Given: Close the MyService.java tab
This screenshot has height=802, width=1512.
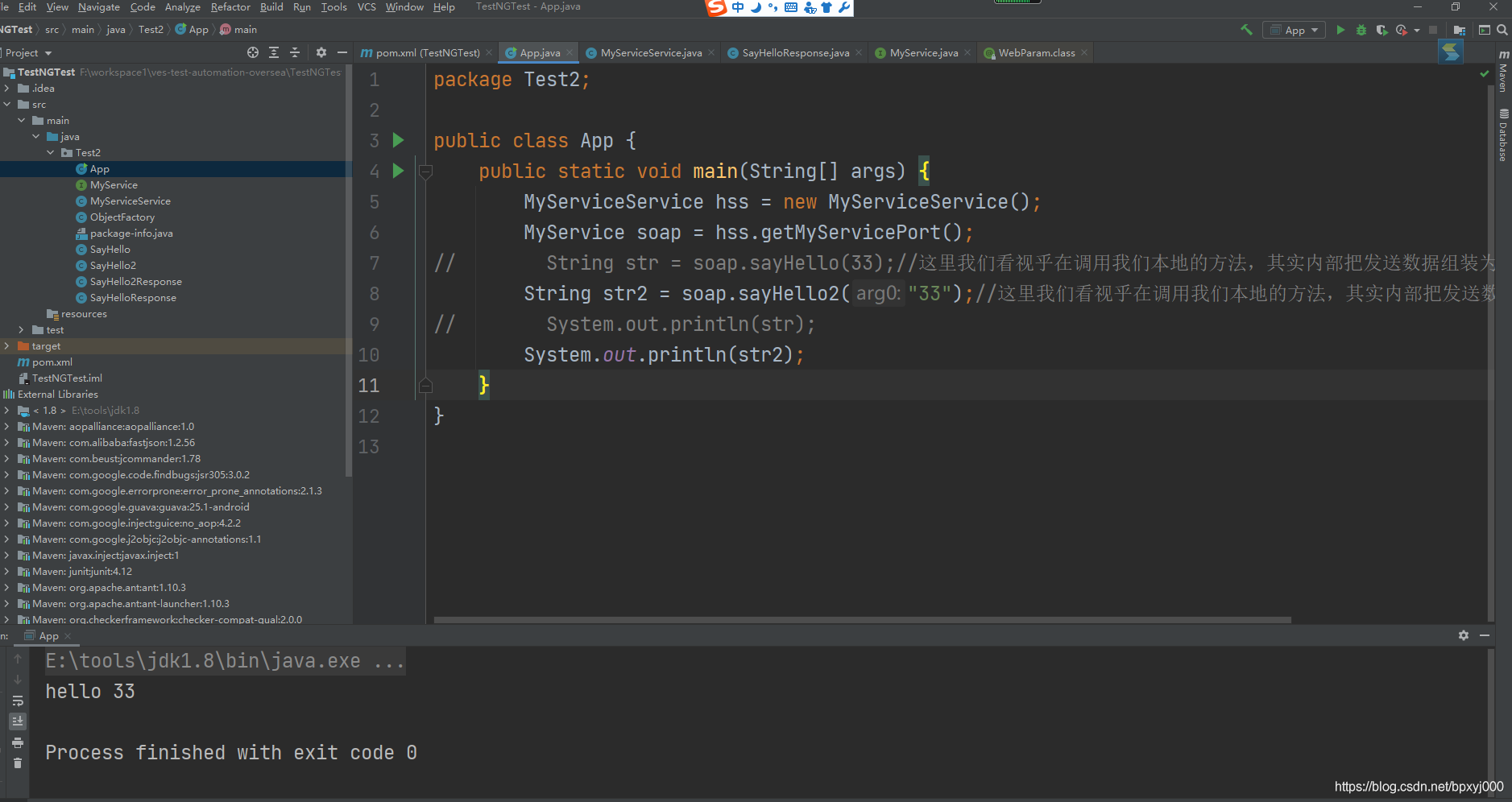Looking at the screenshot, I should click(x=967, y=52).
